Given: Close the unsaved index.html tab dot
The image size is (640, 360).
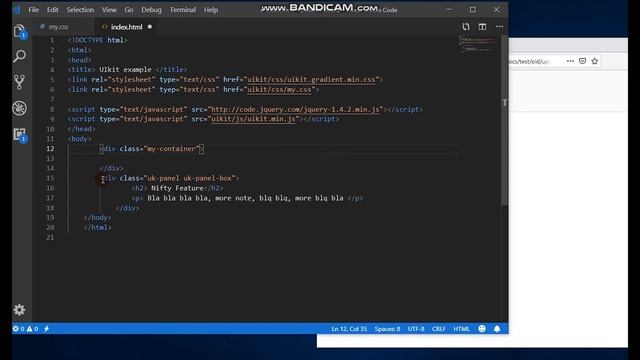Looking at the screenshot, I should point(150,27).
